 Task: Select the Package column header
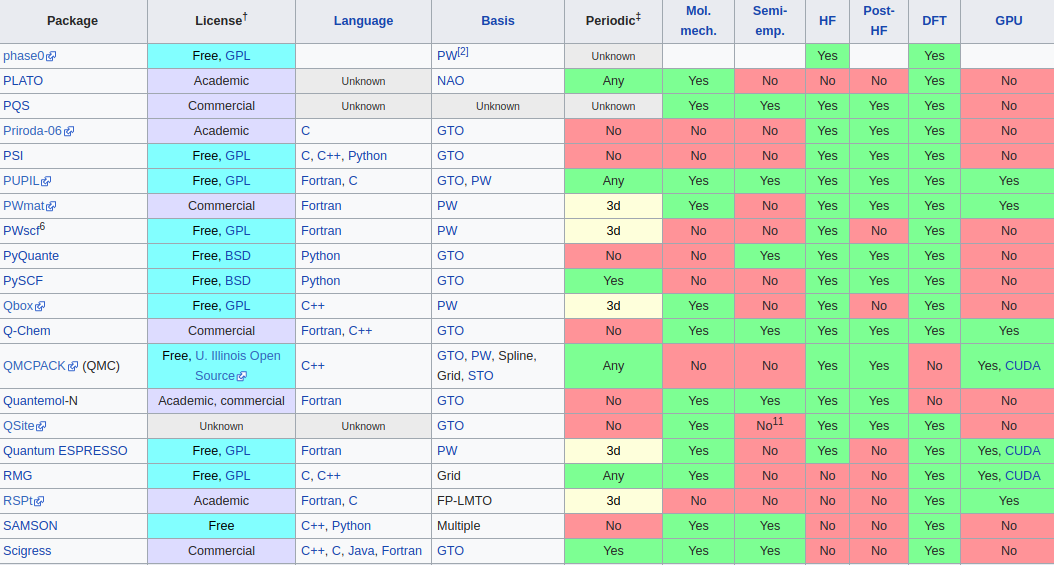(x=73, y=21)
